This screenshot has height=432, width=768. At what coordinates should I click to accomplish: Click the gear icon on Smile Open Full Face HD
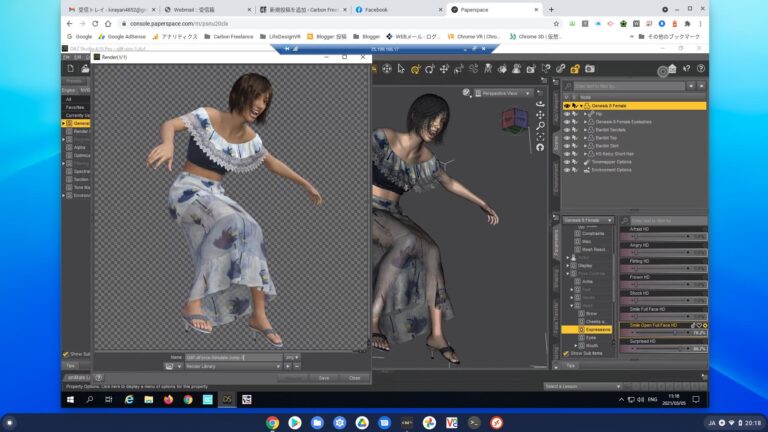click(705, 325)
